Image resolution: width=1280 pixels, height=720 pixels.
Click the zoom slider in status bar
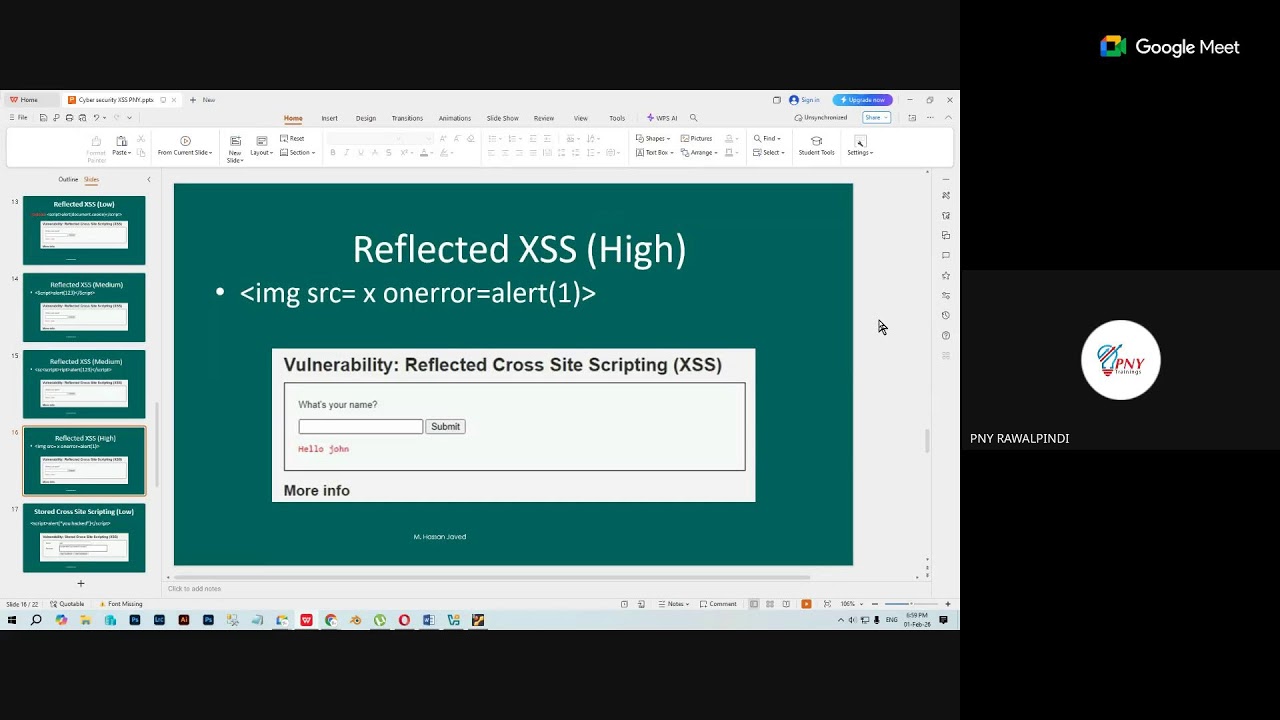coord(911,604)
